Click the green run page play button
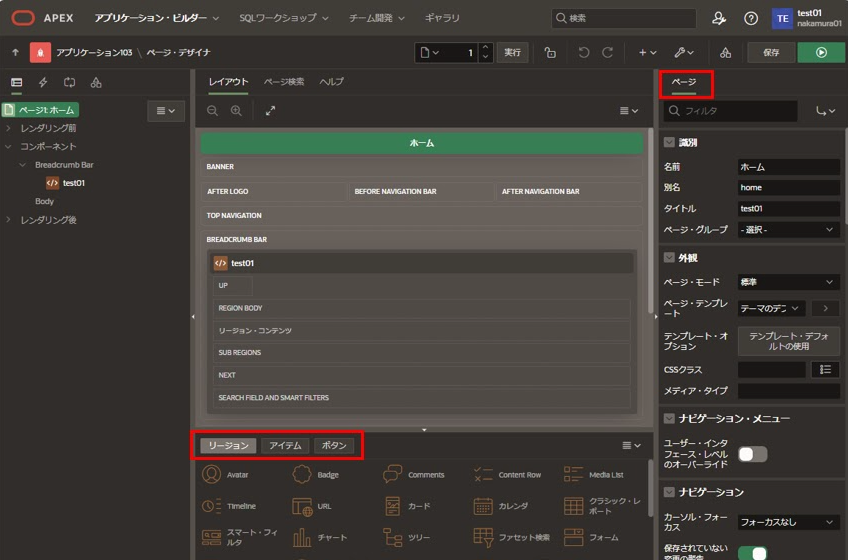Viewport: 848px width, 560px height. pyautogui.click(x=821, y=53)
